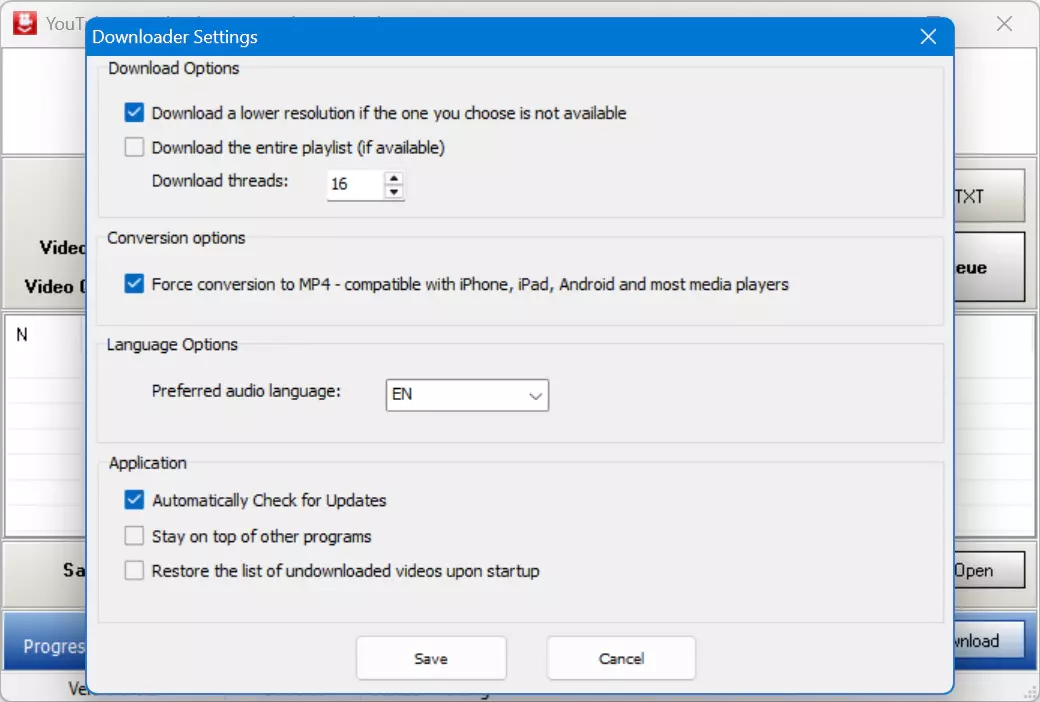Click the red app icon in the main window title bar
The width and height of the screenshot is (1040, 702).
coord(25,23)
